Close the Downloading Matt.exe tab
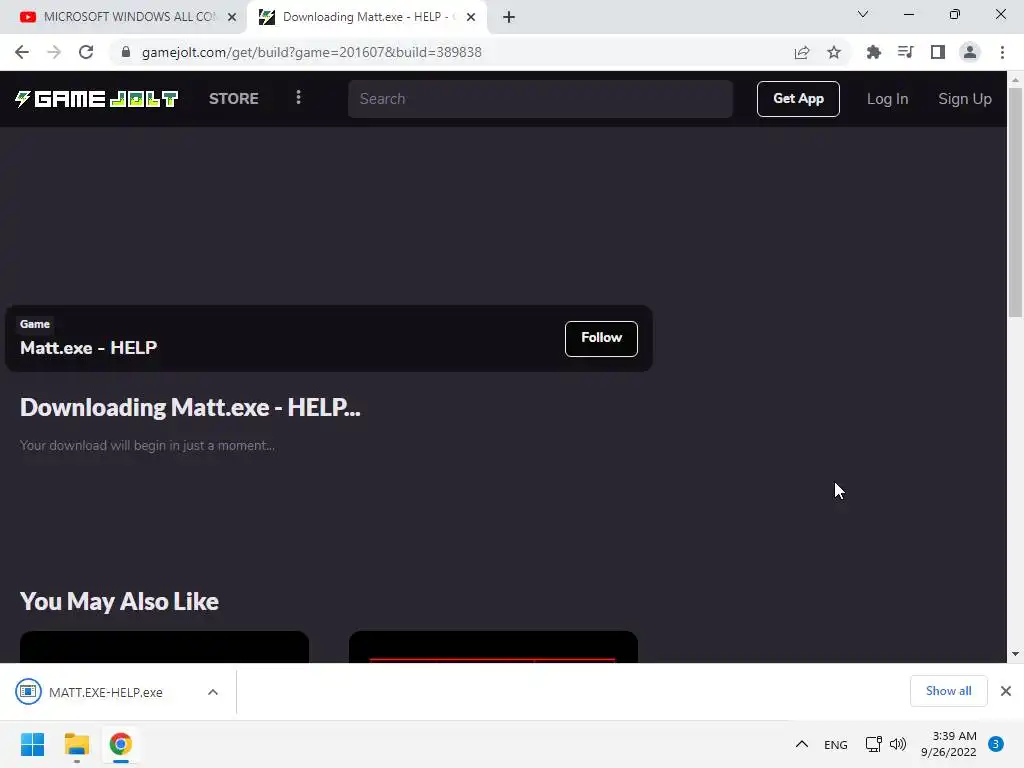The height and width of the screenshot is (768, 1024). coord(471,17)
